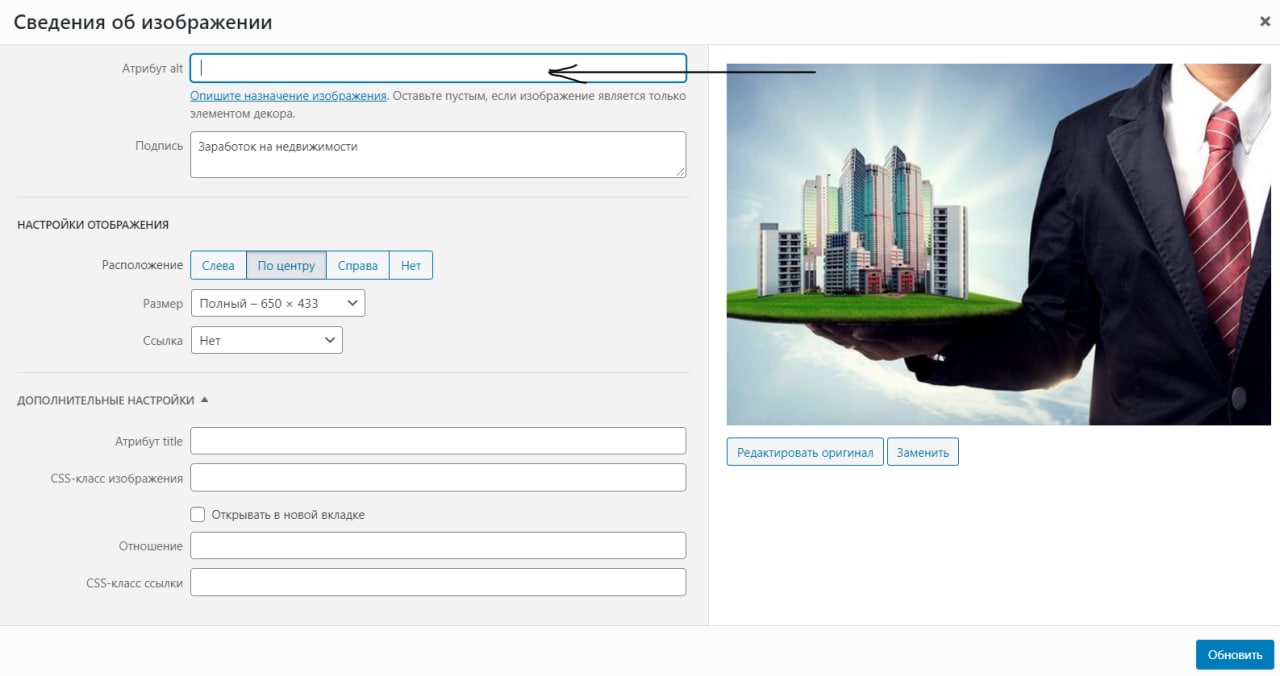The image size is (1280, 676).
Task: Collapse the Дополнительные настройки section
Action: 112,400
